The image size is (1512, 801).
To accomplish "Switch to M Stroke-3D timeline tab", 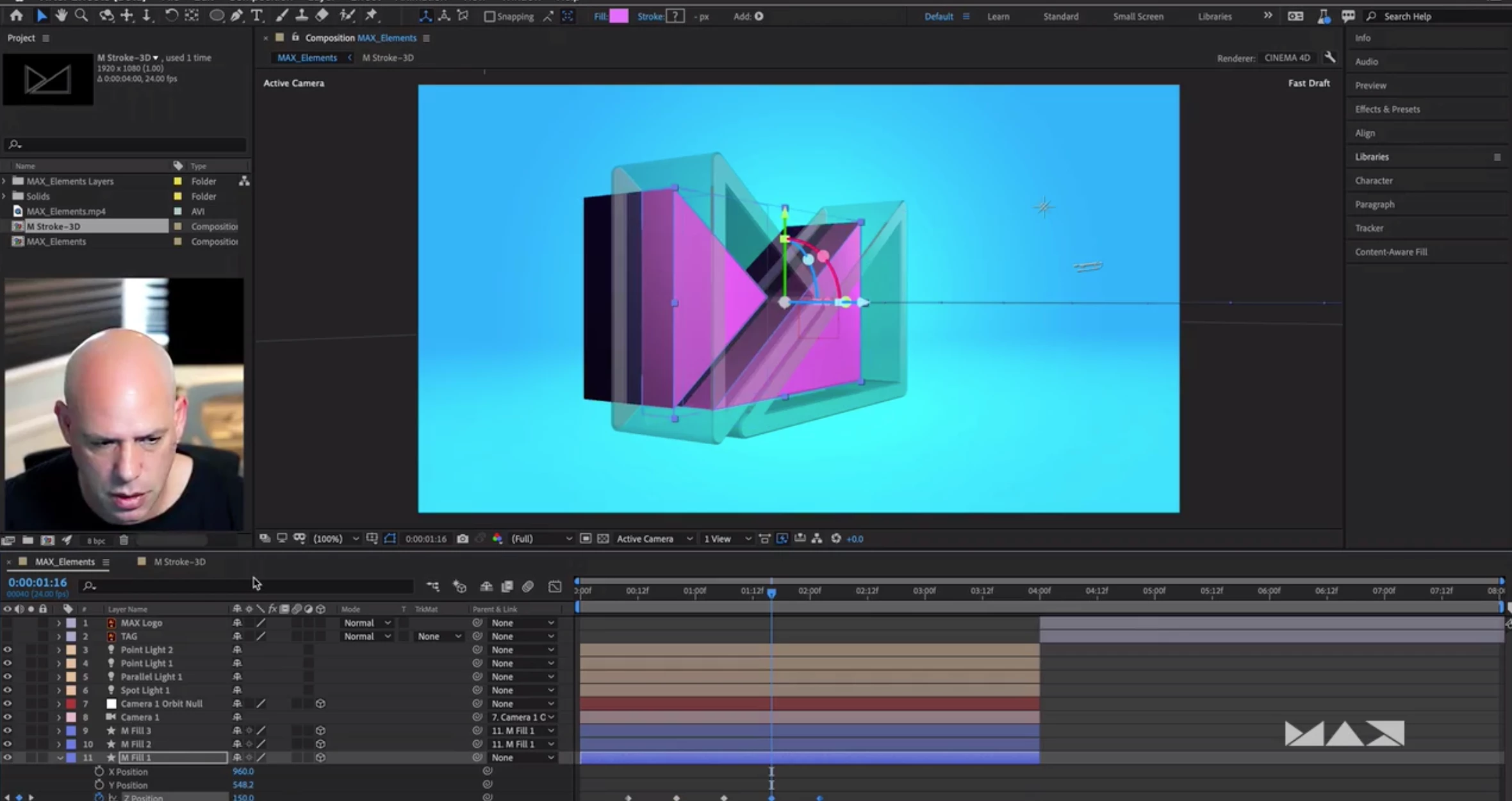I will click(179, 562).
